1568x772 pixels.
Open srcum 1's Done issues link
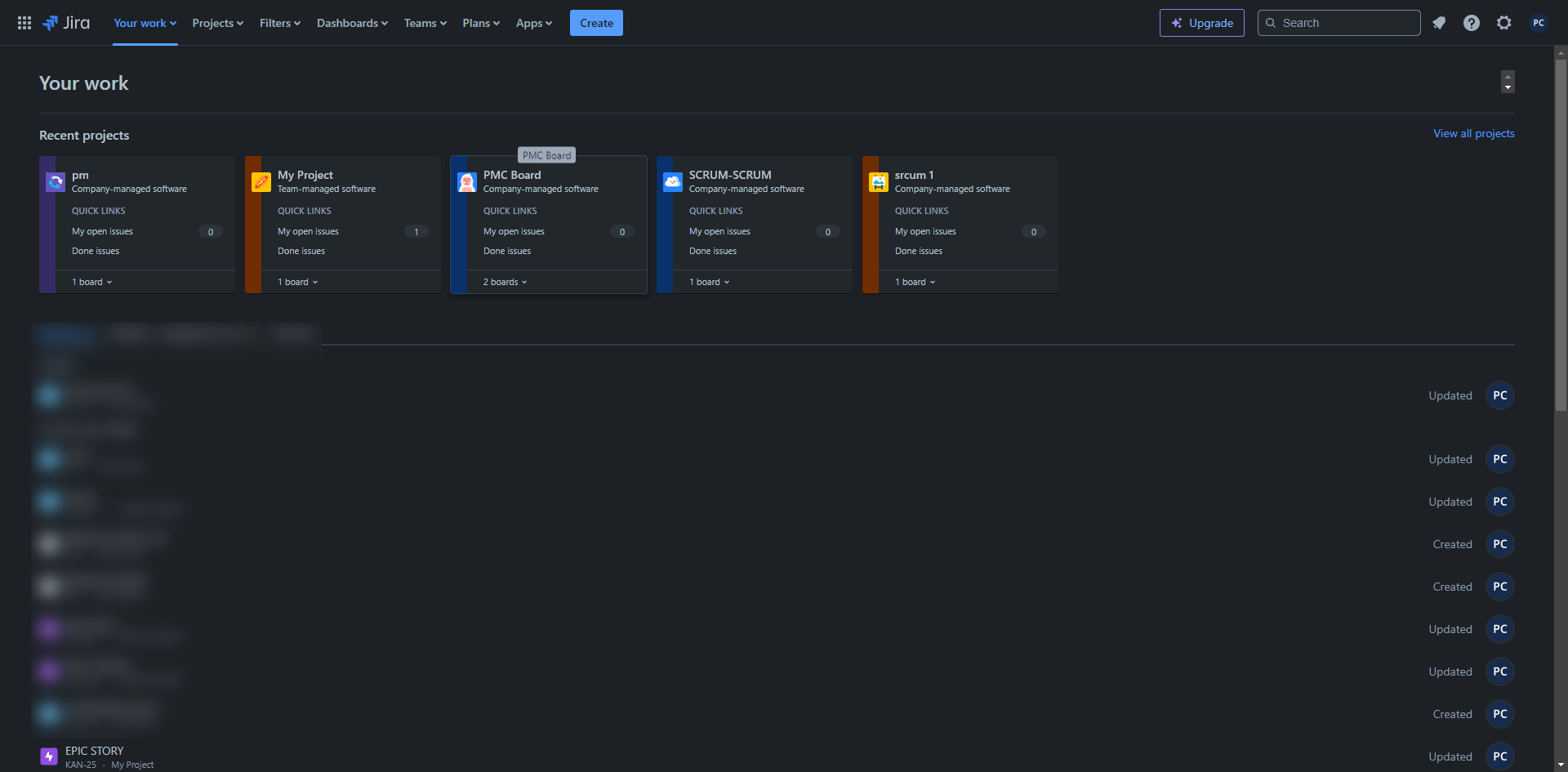(919, 251)
